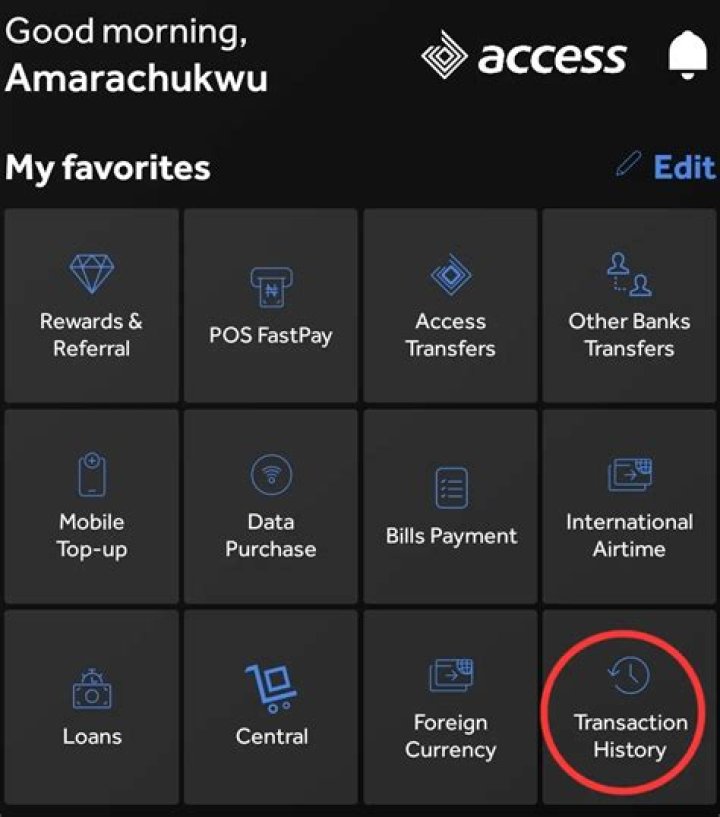The height and width of the screenshot is (817, 720).
Task: Tap the Transaction History label text
Action: click(630, 736)
